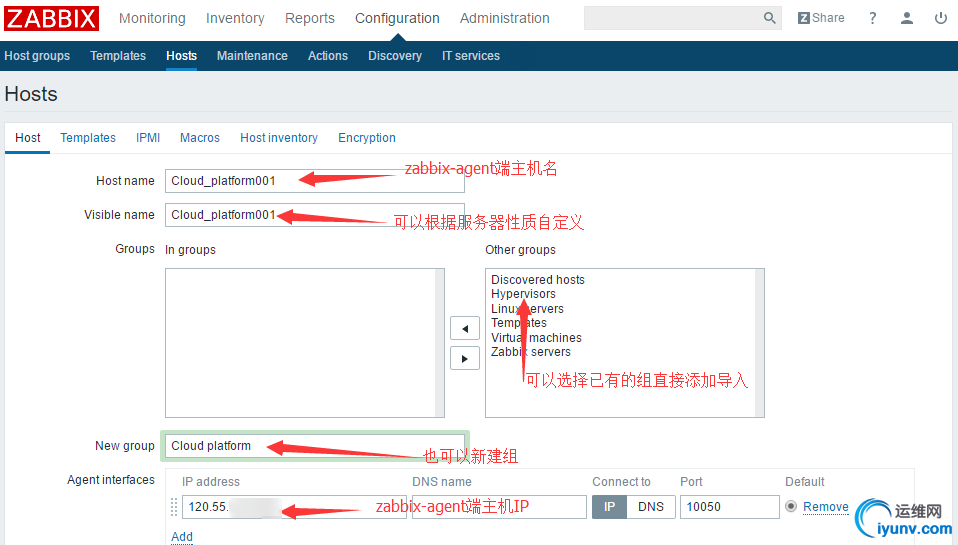Click the Visible name field

(315, 215)
